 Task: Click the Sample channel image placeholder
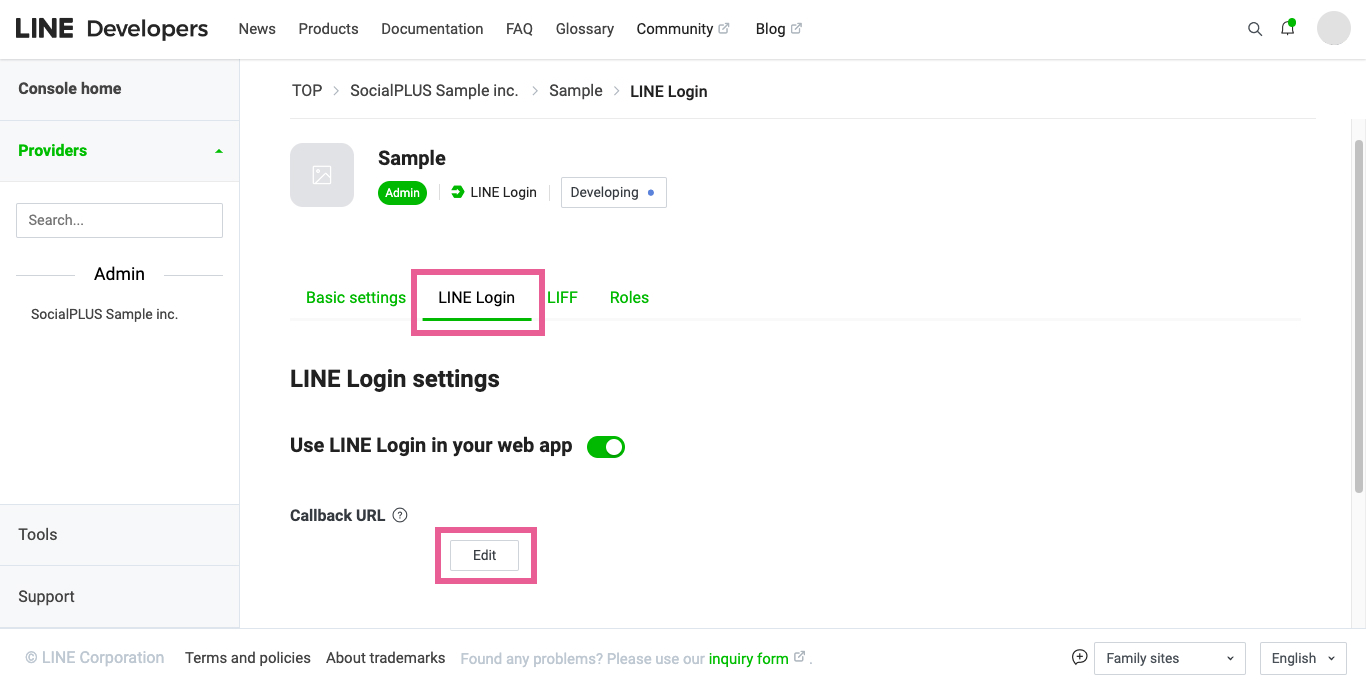[322, 175]
